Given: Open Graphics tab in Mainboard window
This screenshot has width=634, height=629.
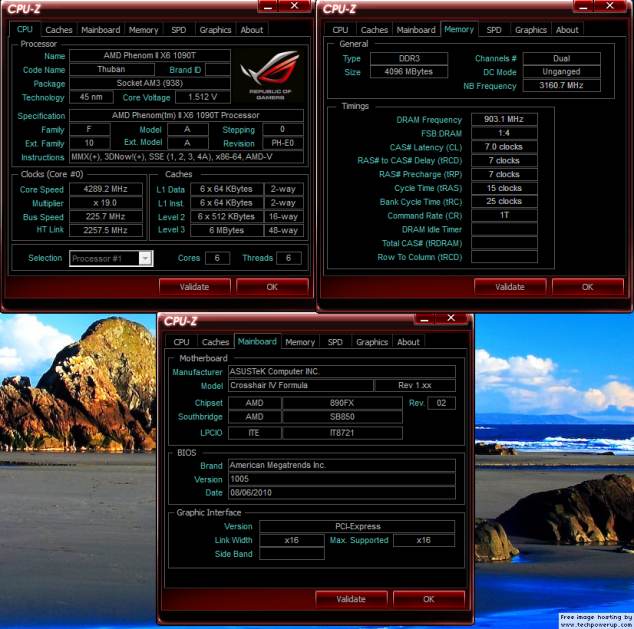Looking at the screenshot, I should pyautogui.click(x=372, y=342).
